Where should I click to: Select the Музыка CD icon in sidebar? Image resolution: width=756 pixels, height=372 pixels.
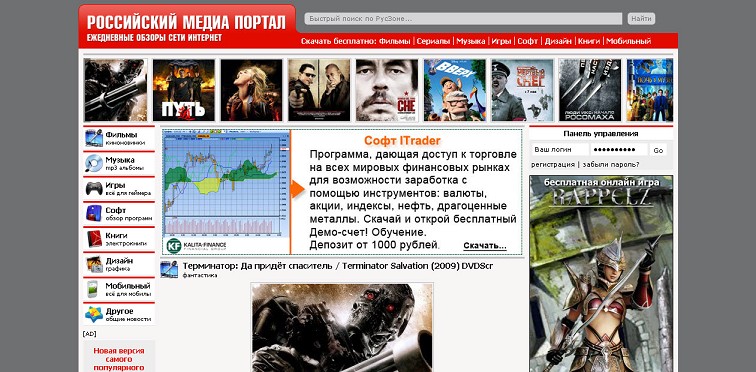[x=94, y=163]
